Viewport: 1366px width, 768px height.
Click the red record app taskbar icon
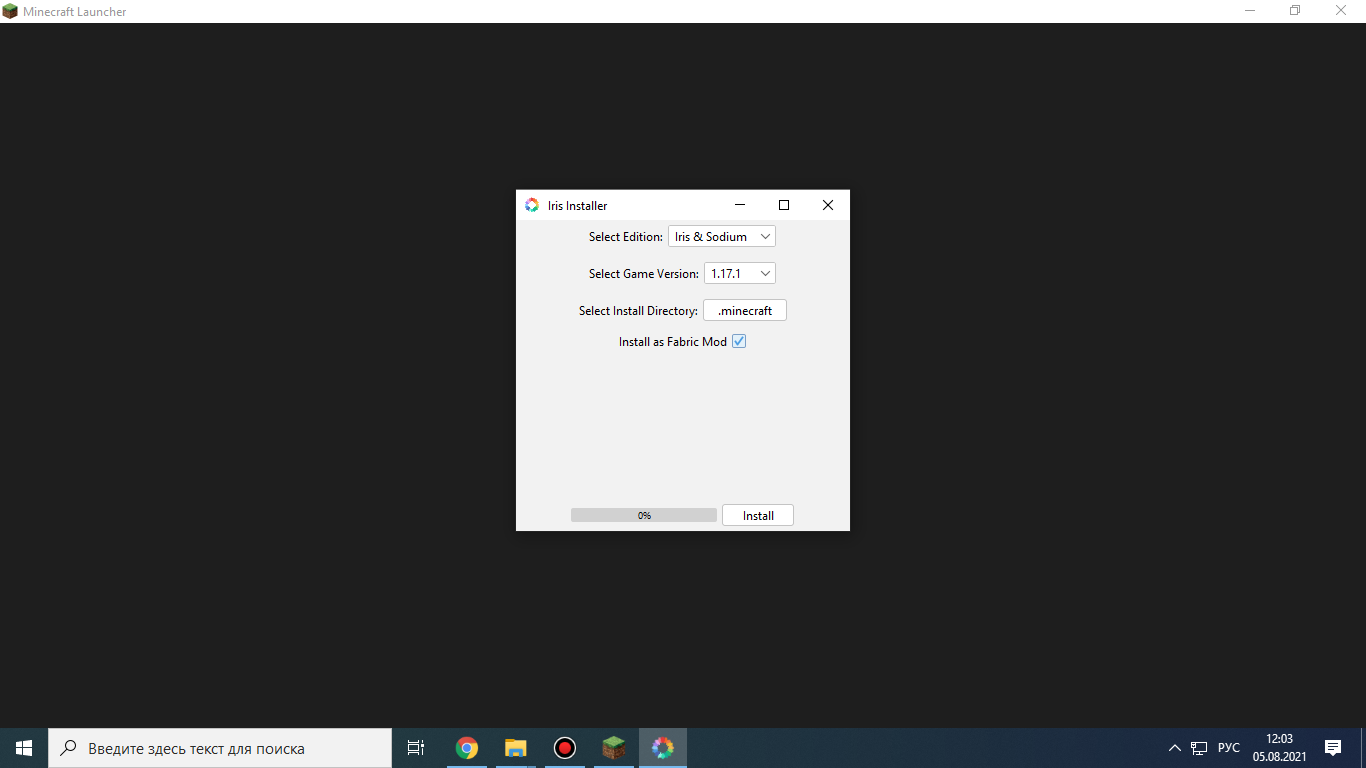[x=565, y=748]
